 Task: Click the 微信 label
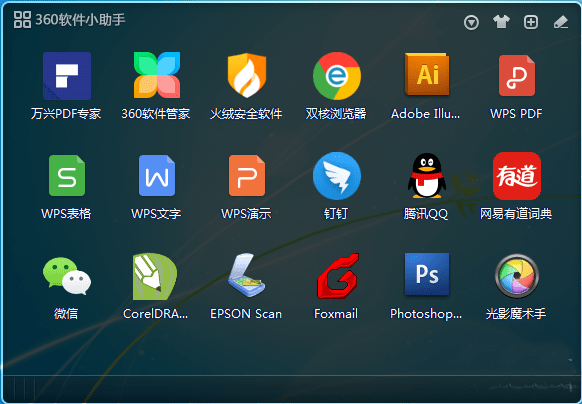(66, 314)
